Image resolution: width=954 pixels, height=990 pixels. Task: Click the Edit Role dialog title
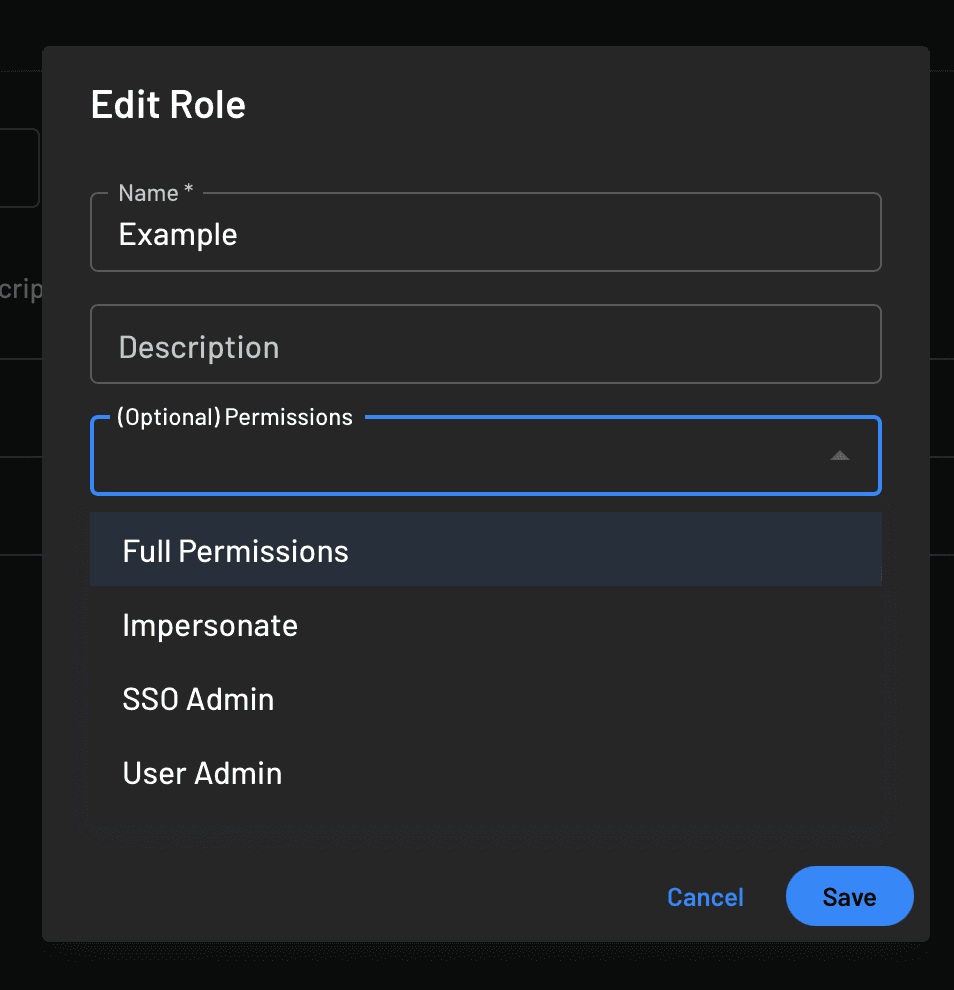168,104
